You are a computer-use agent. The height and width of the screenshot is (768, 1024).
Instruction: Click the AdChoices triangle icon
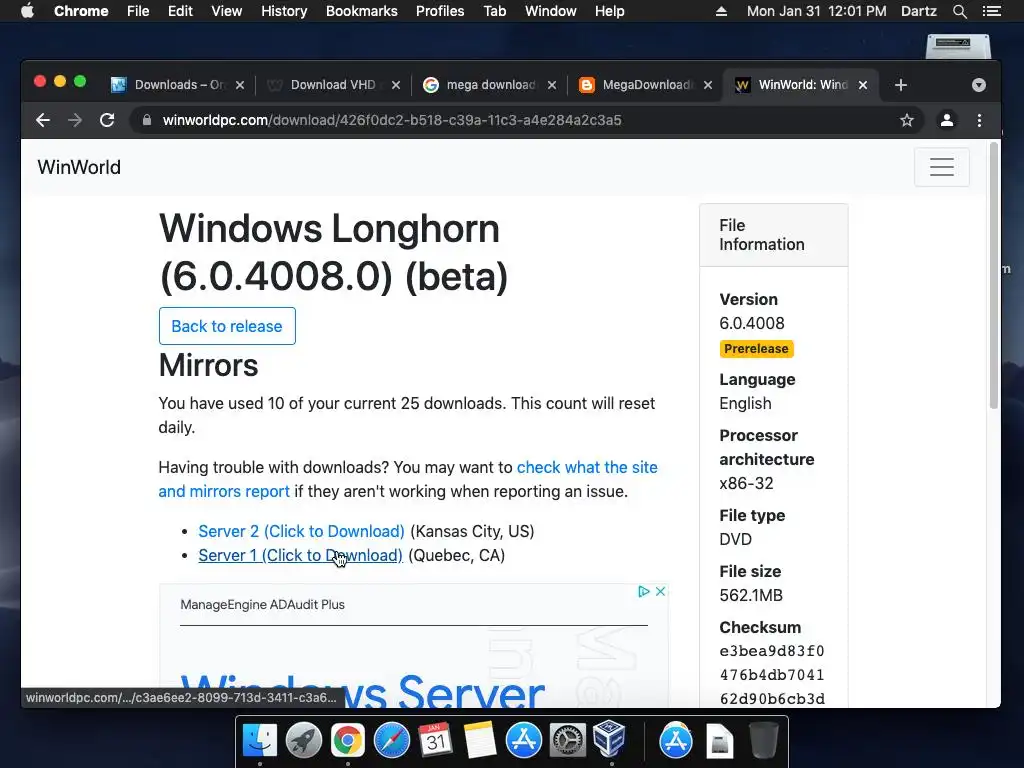643,591
